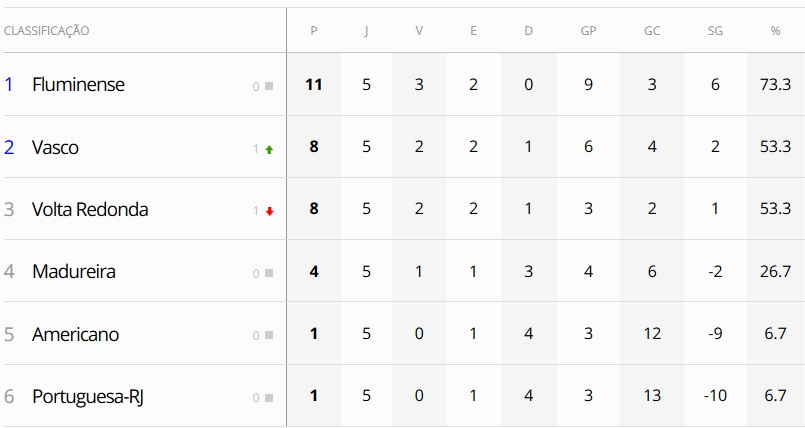Click the % percentage column header
This screenshot has height=428, width=805.
point(775,31)
